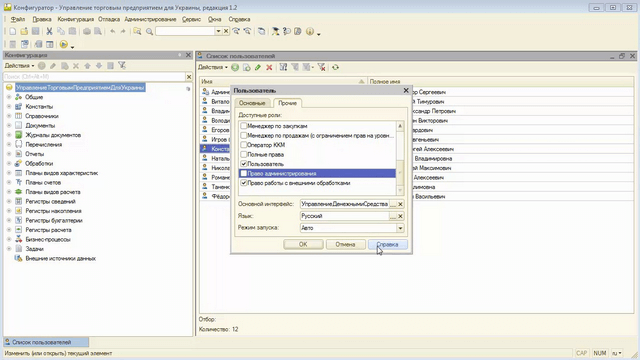Click the Отмена button

[x=345, y=244]
